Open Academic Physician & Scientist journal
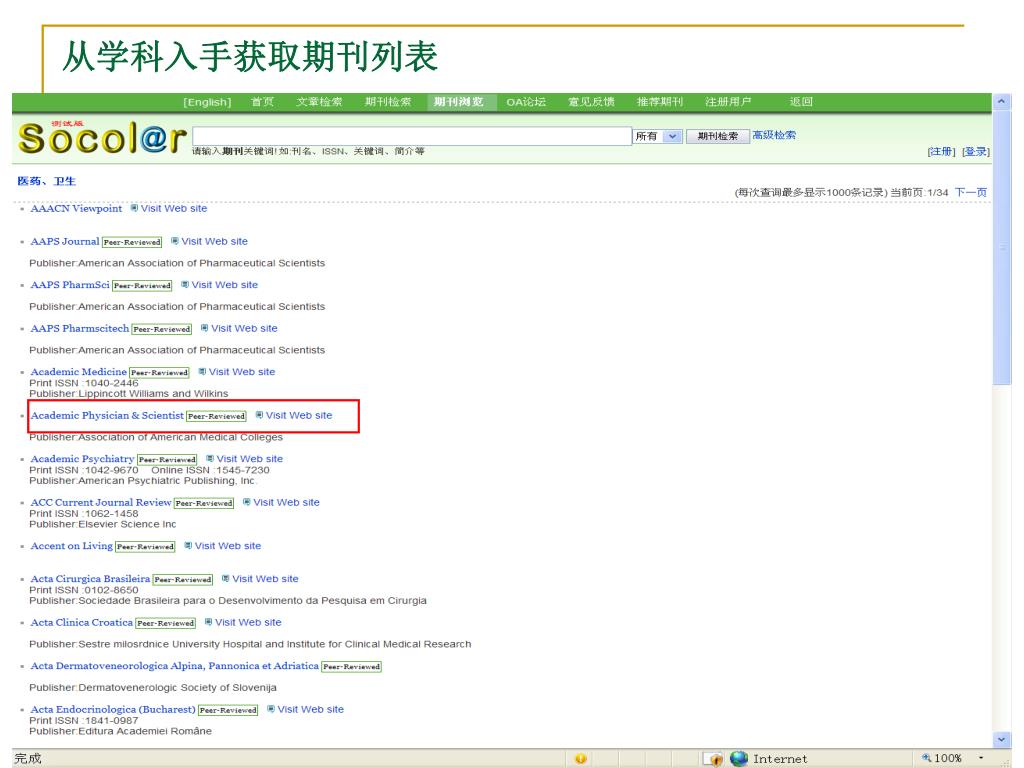 click(x=107, y=415)
